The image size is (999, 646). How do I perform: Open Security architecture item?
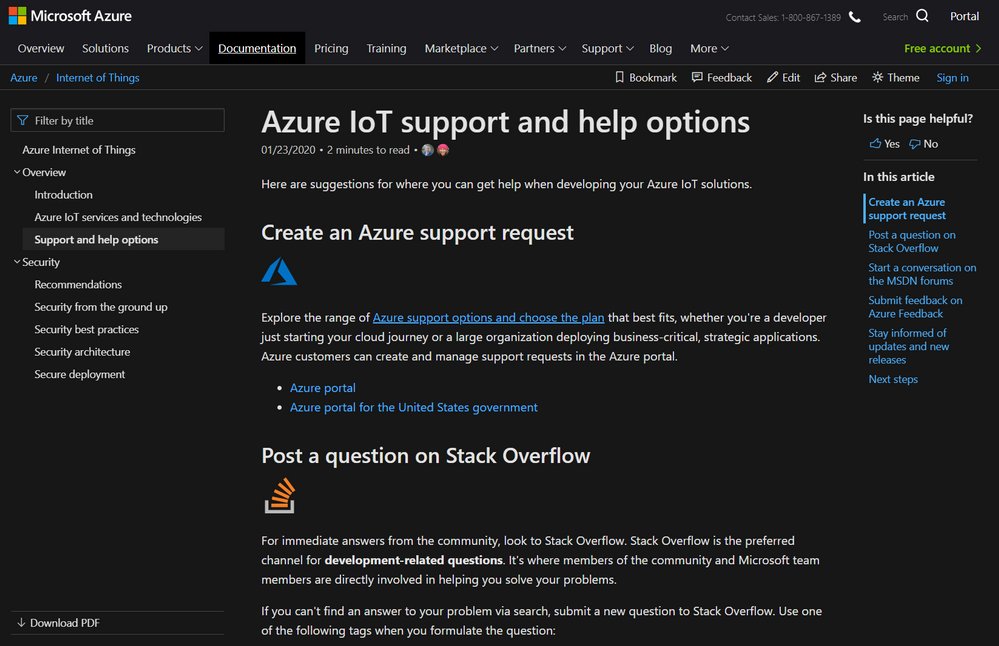82,351
